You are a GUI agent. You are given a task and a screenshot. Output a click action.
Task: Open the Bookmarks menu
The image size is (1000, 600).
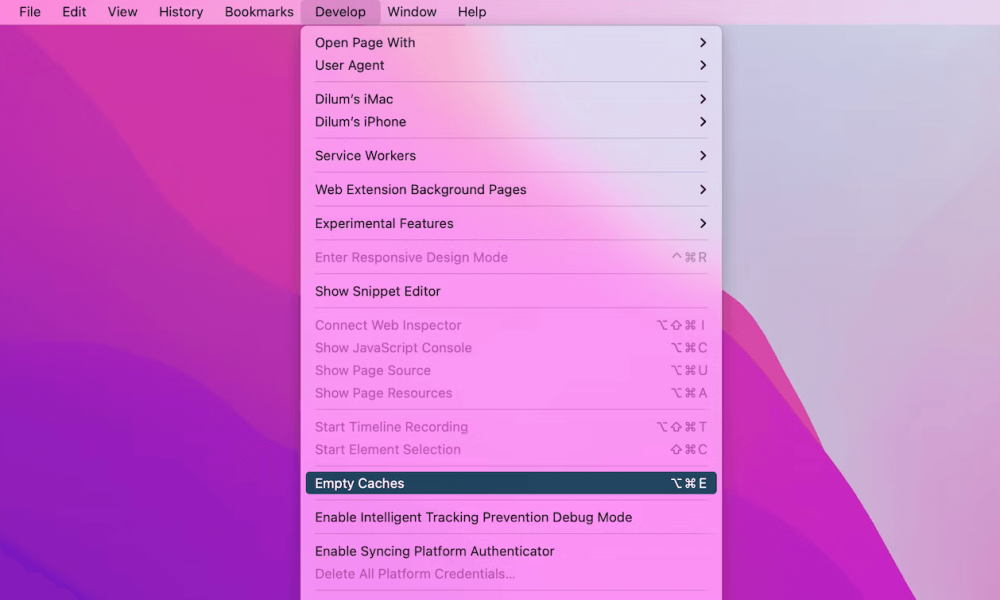[x=259, y=12]
